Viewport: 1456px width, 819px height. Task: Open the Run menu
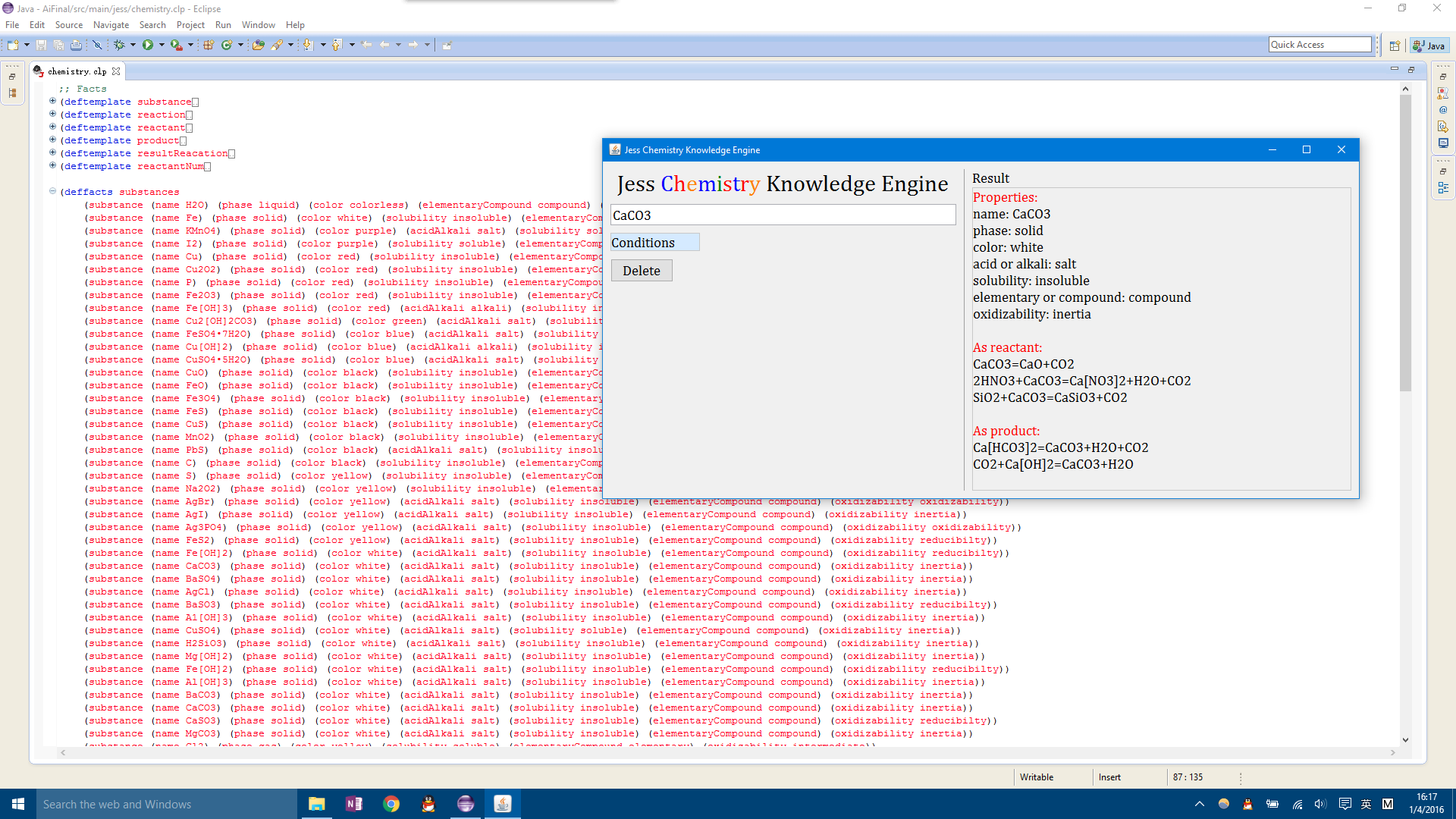click(223, 25)
